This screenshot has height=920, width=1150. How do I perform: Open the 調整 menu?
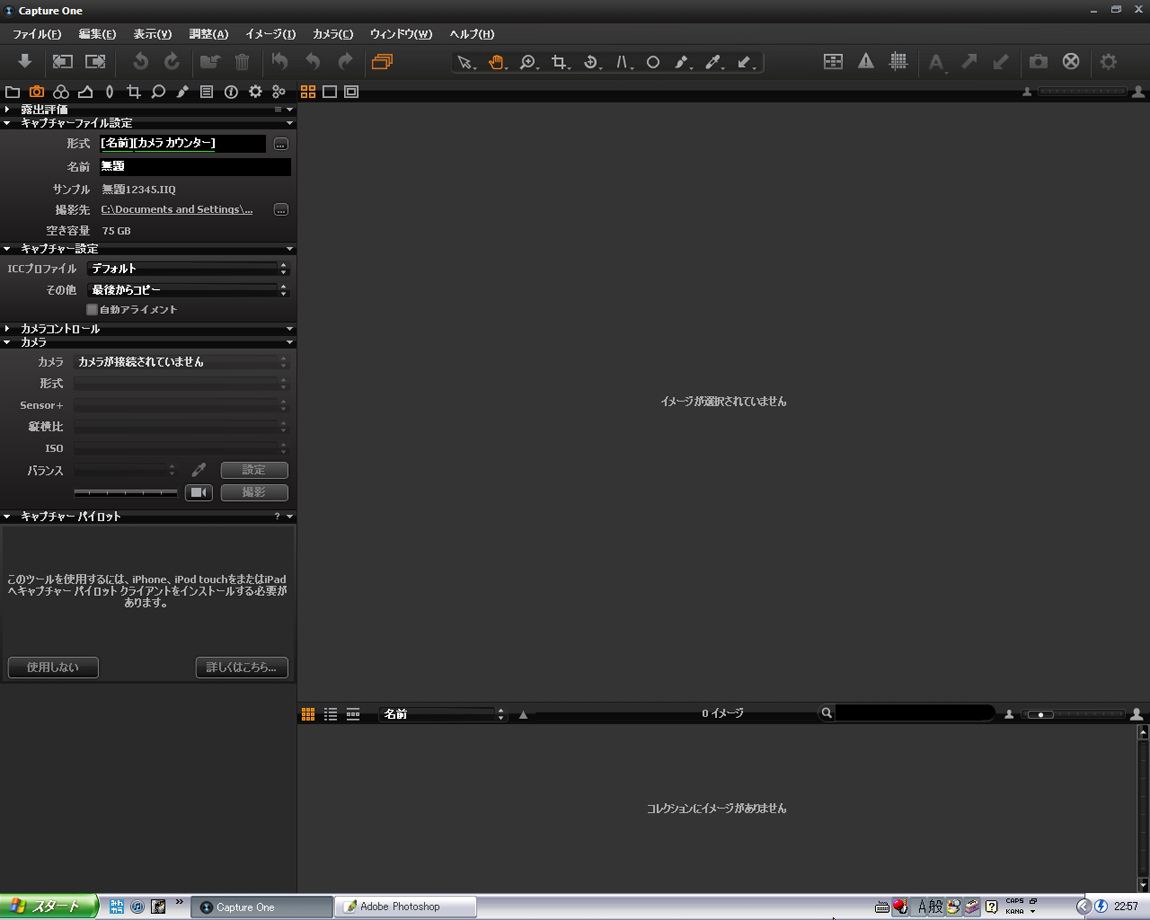coord(208,34)
